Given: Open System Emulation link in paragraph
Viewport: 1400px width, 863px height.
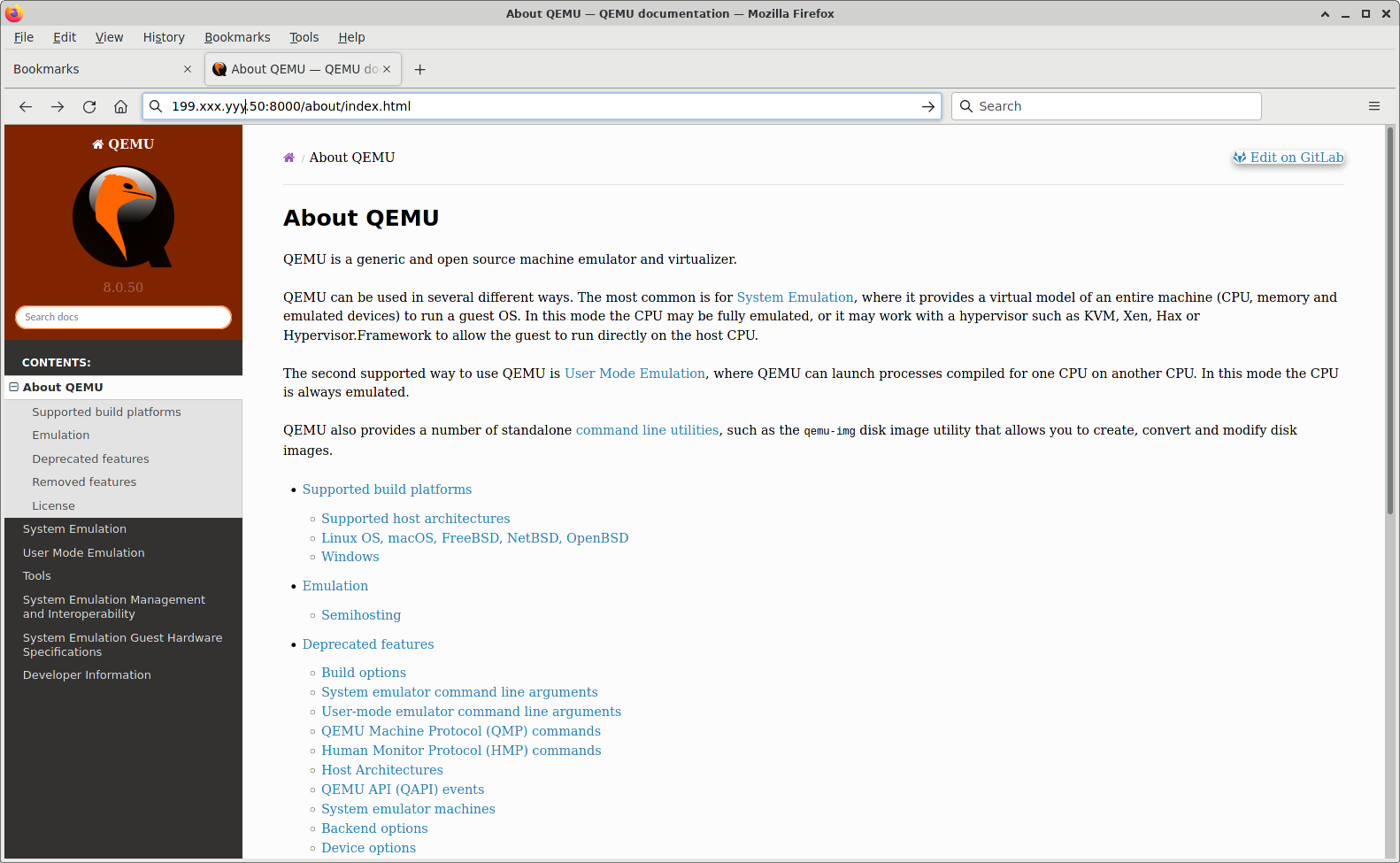Looking at the screenshot, I should [x=795, y=297].
